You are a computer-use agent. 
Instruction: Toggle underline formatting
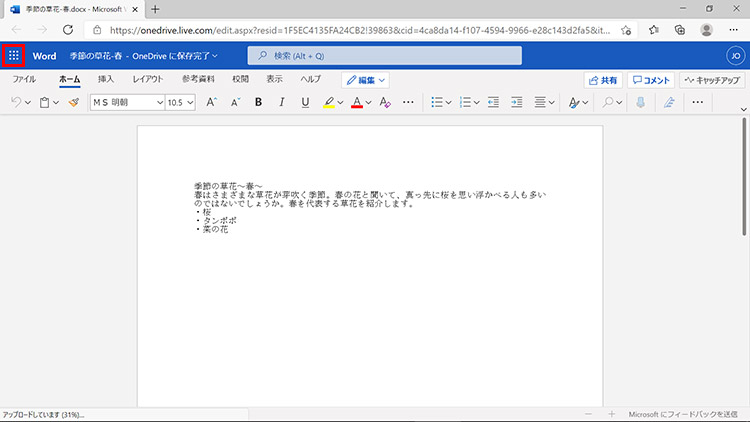click(x=304, y=102)
